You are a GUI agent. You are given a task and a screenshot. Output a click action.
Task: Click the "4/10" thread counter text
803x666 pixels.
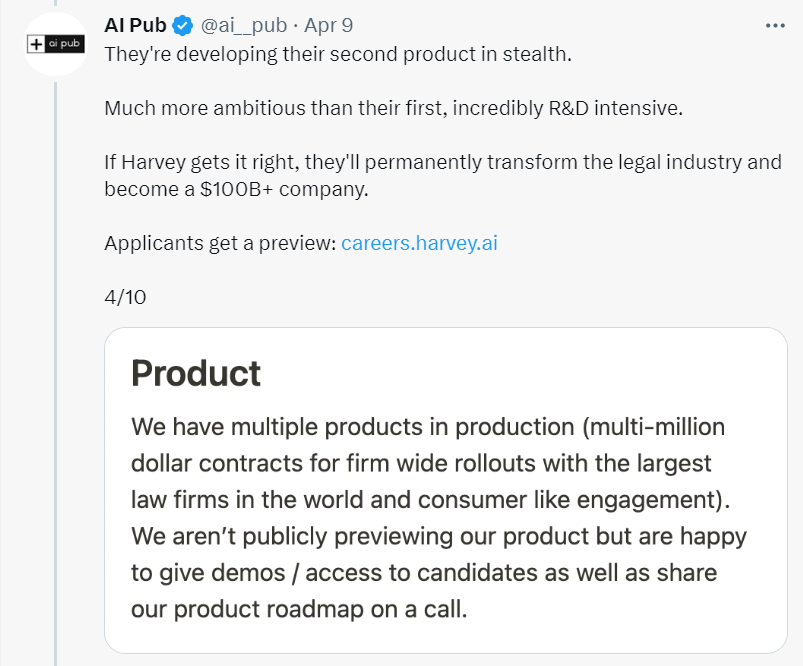coord(125,297)
